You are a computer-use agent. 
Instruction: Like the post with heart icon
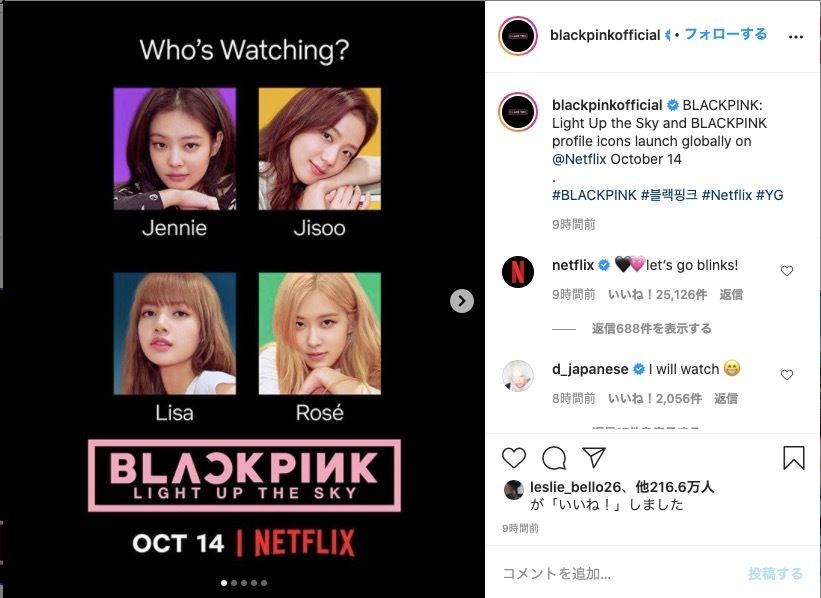(514, 458)
